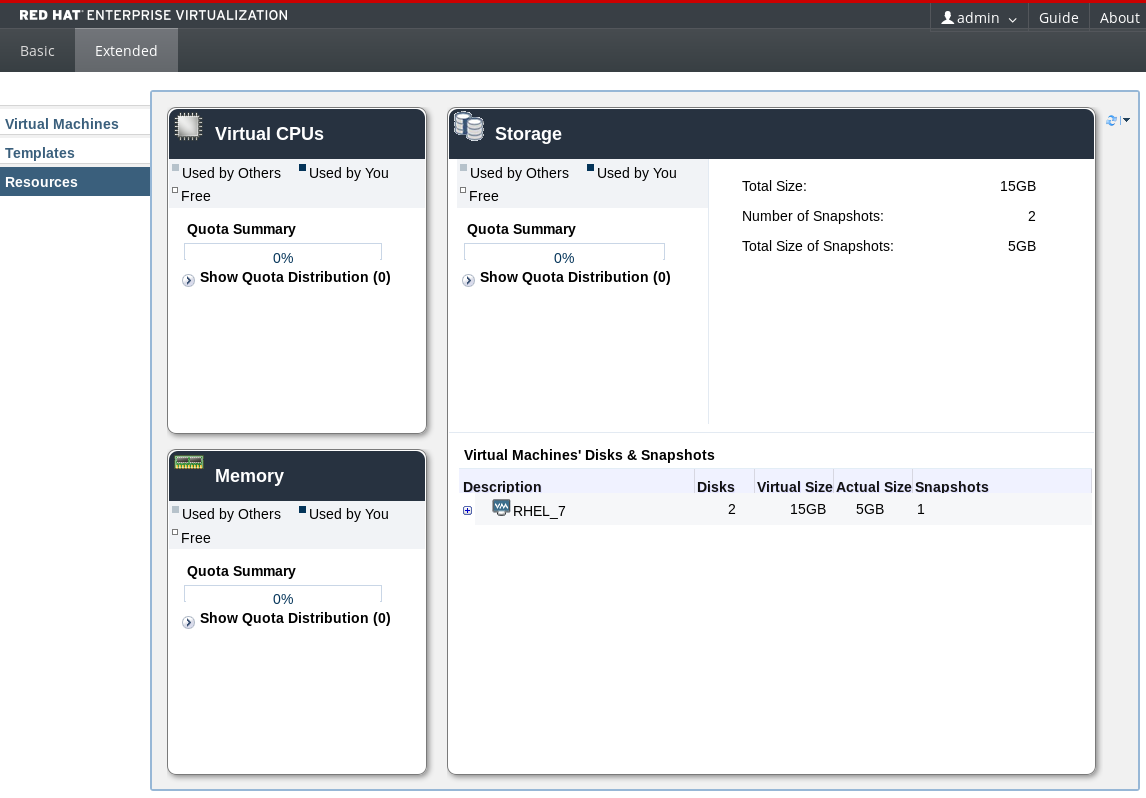Click the admin user icon
Image resolution: width=1146 pixels, height=798 pixels.
click(x=947, y=18)
